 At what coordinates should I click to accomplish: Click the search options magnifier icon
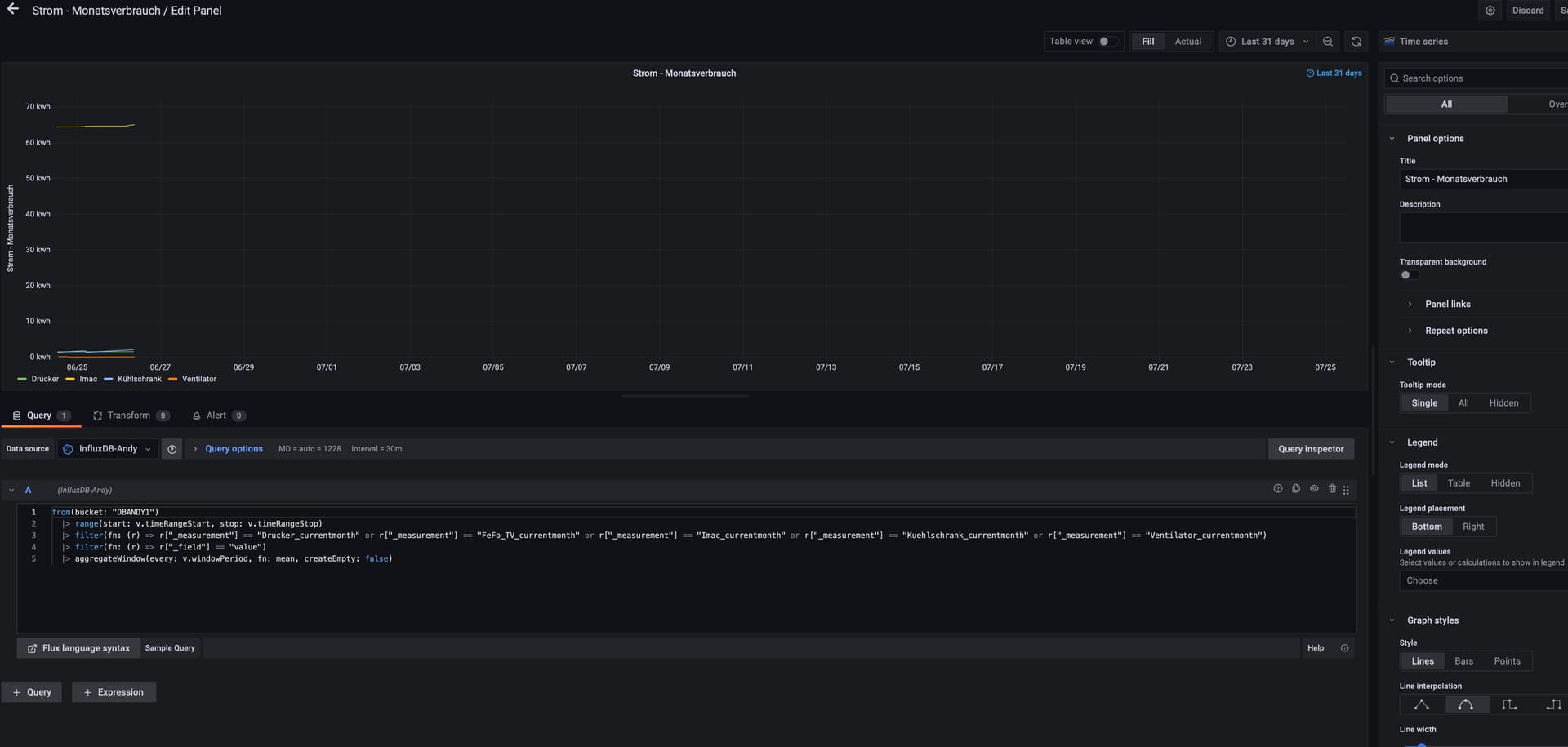coord(1394,78)
